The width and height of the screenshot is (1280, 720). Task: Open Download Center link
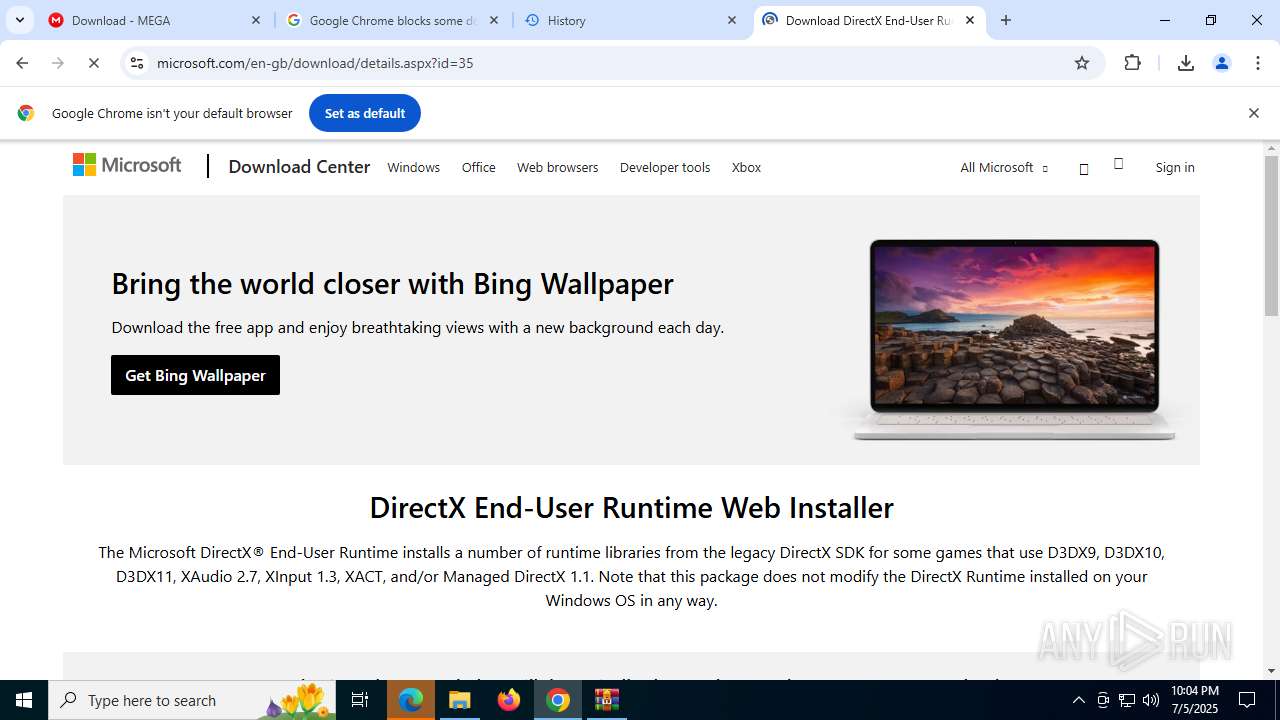(x=299, y=167)
